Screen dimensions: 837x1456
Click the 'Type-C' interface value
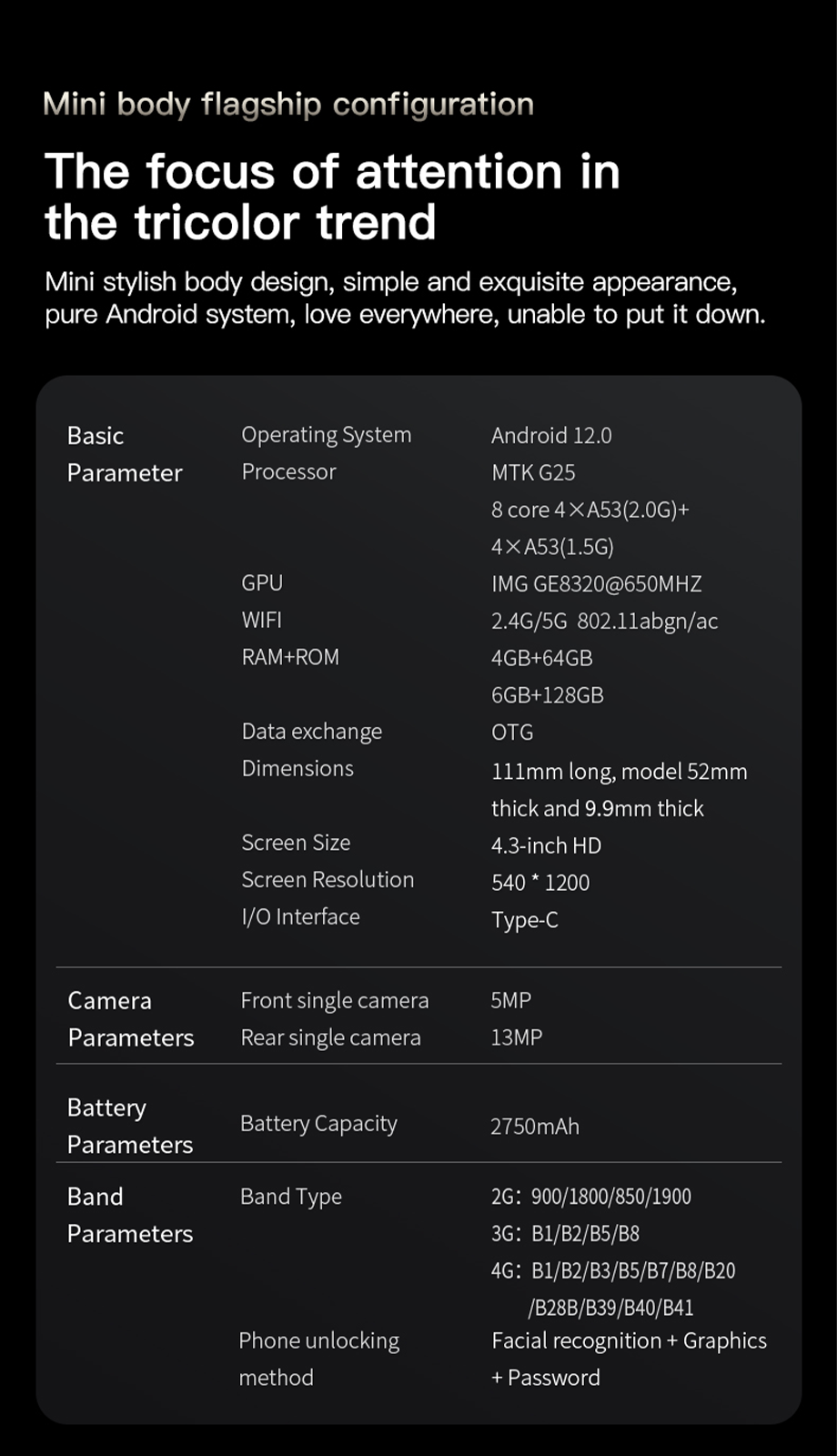[524, 920]
